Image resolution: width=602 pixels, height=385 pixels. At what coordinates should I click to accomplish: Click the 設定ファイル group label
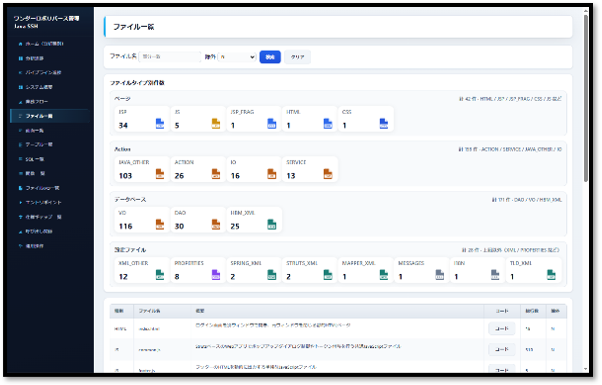[130, 250]
